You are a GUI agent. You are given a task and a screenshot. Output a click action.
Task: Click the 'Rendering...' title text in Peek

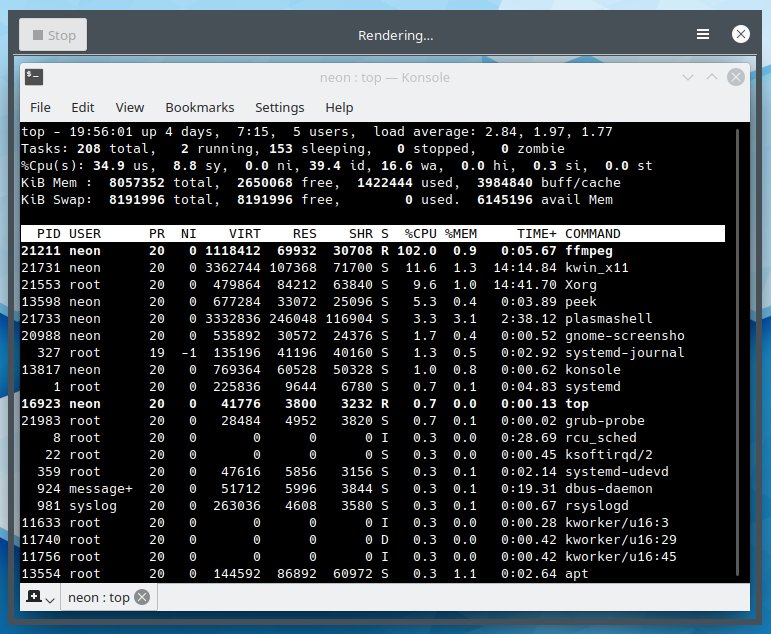(x=395, y=35)
